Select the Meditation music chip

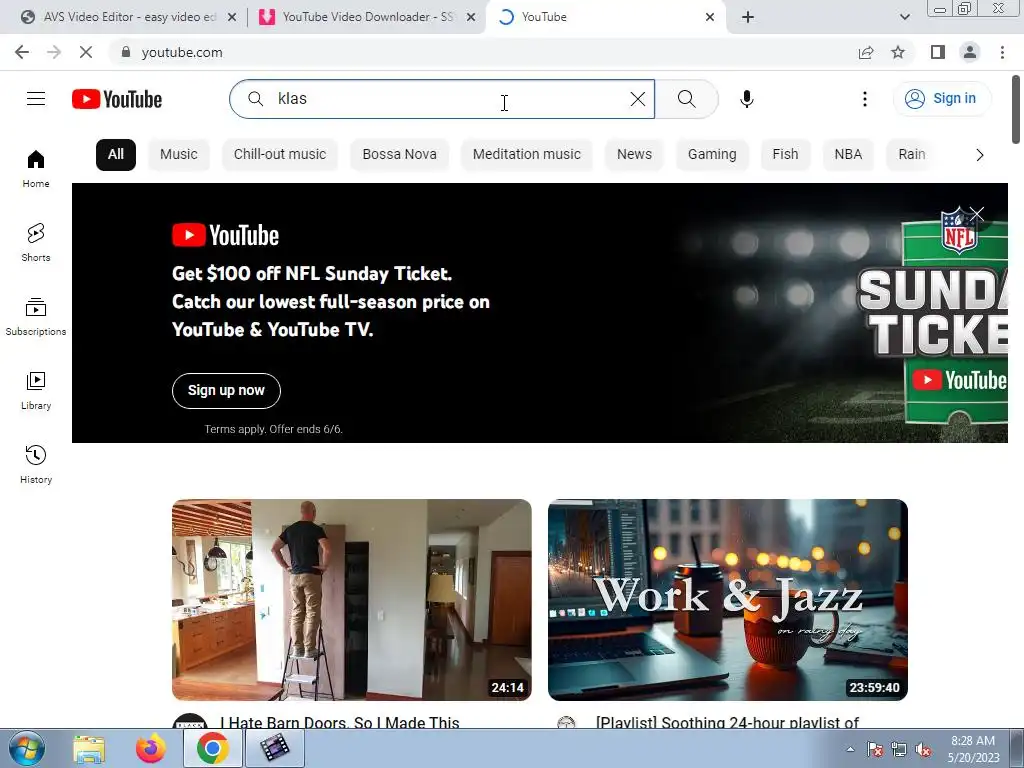coord(526,155)
